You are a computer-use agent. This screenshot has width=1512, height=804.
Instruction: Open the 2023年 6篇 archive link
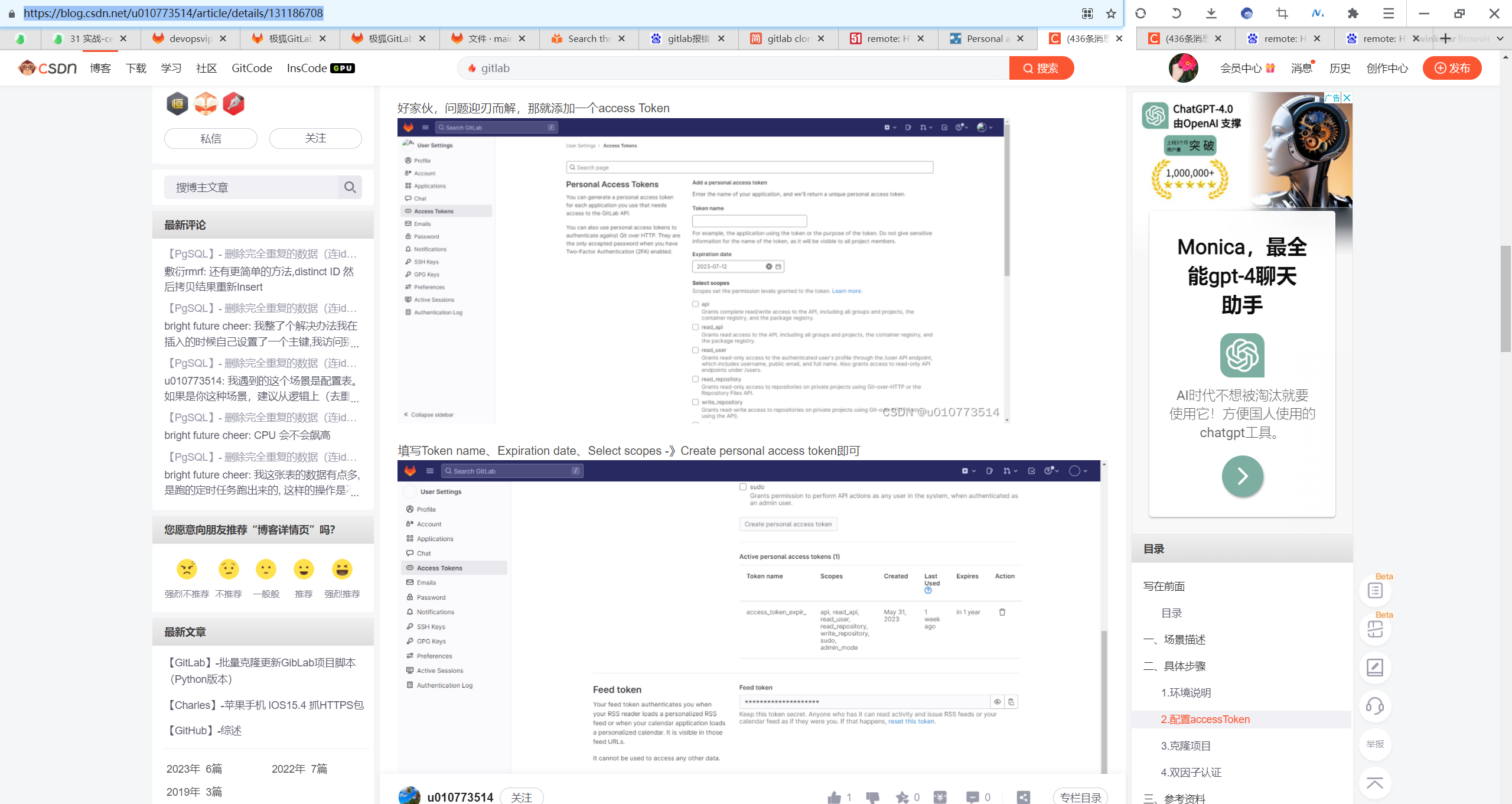pos(194,769)
